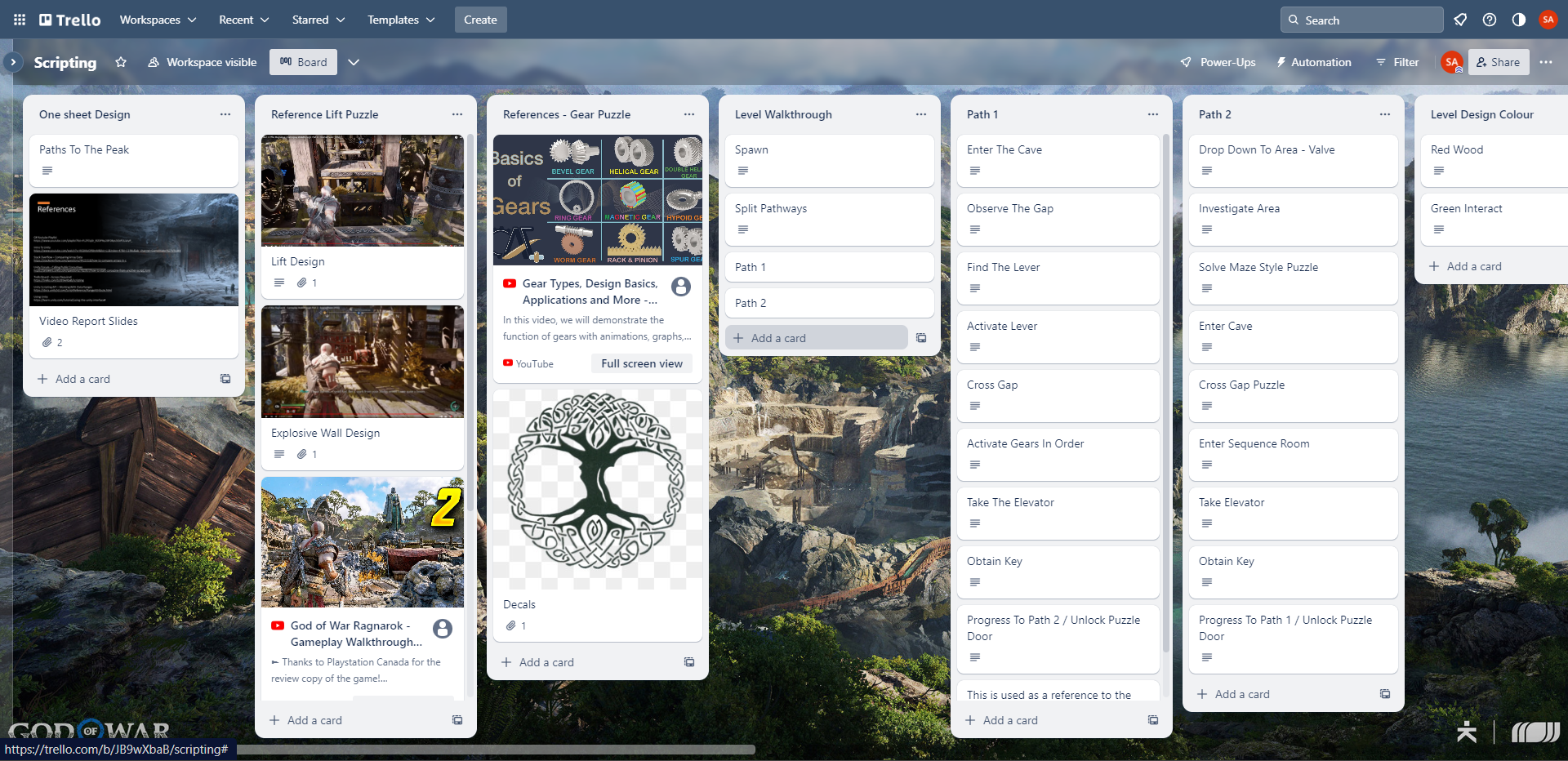Viewport: 1568px width, 761px height.
Task: Open the YouTube link on Gear Types card
Action: (x=528, y=363)
